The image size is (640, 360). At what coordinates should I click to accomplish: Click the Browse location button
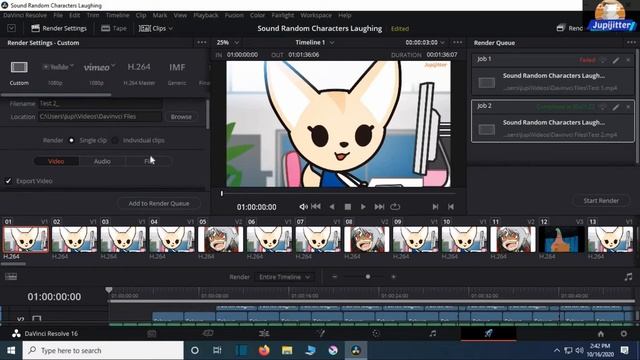(x=181, y=117)
